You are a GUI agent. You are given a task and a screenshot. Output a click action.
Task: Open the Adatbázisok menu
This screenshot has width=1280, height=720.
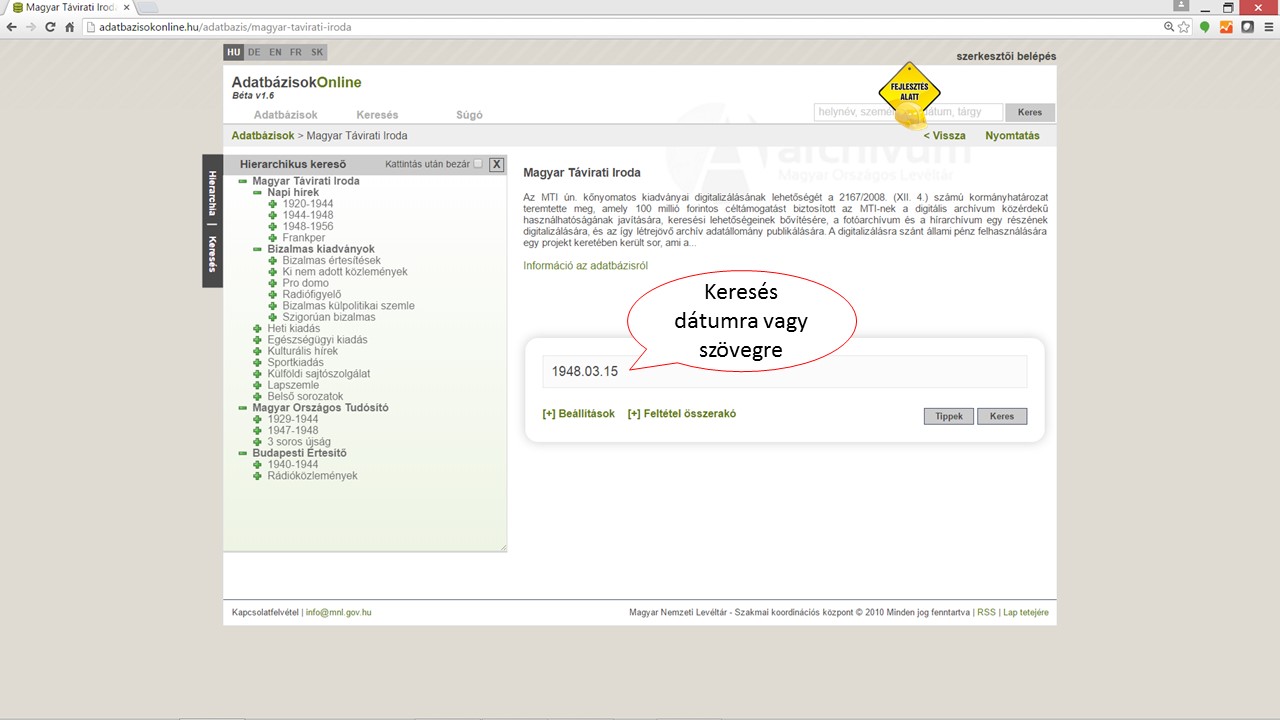click(285, 115)
